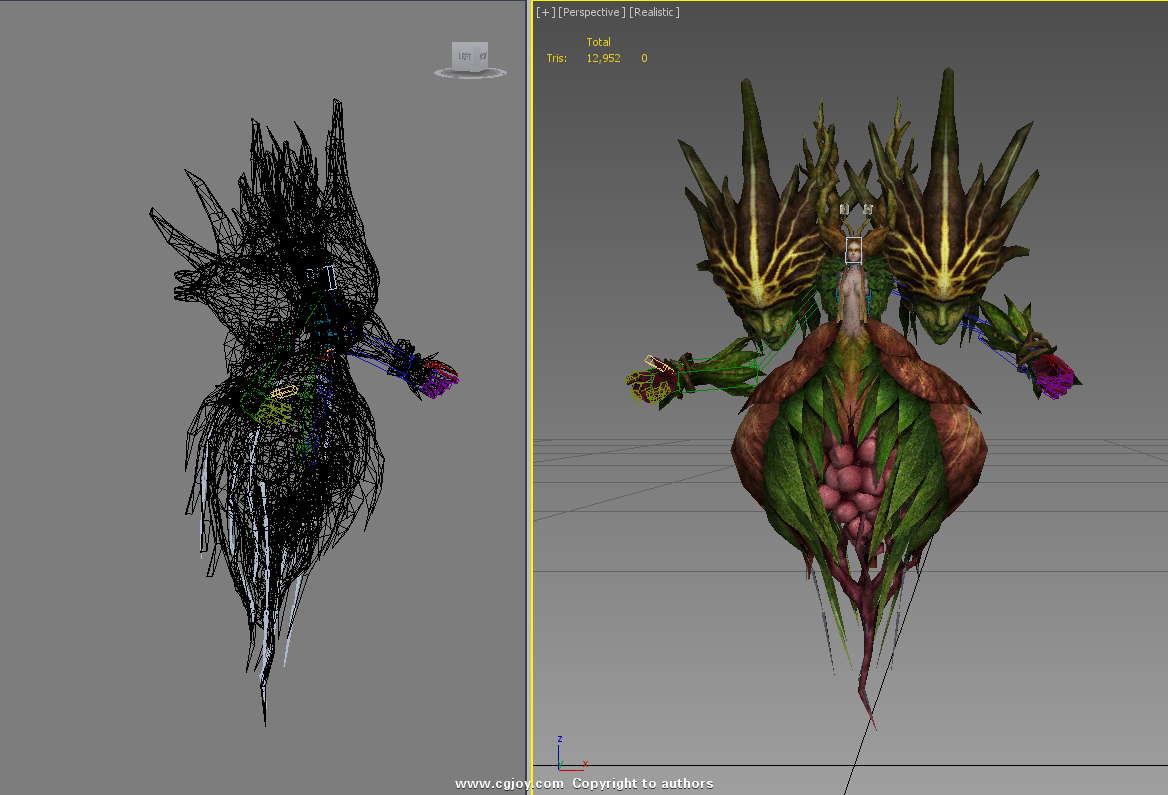Click the Copyright to authors text

[643, 784]
